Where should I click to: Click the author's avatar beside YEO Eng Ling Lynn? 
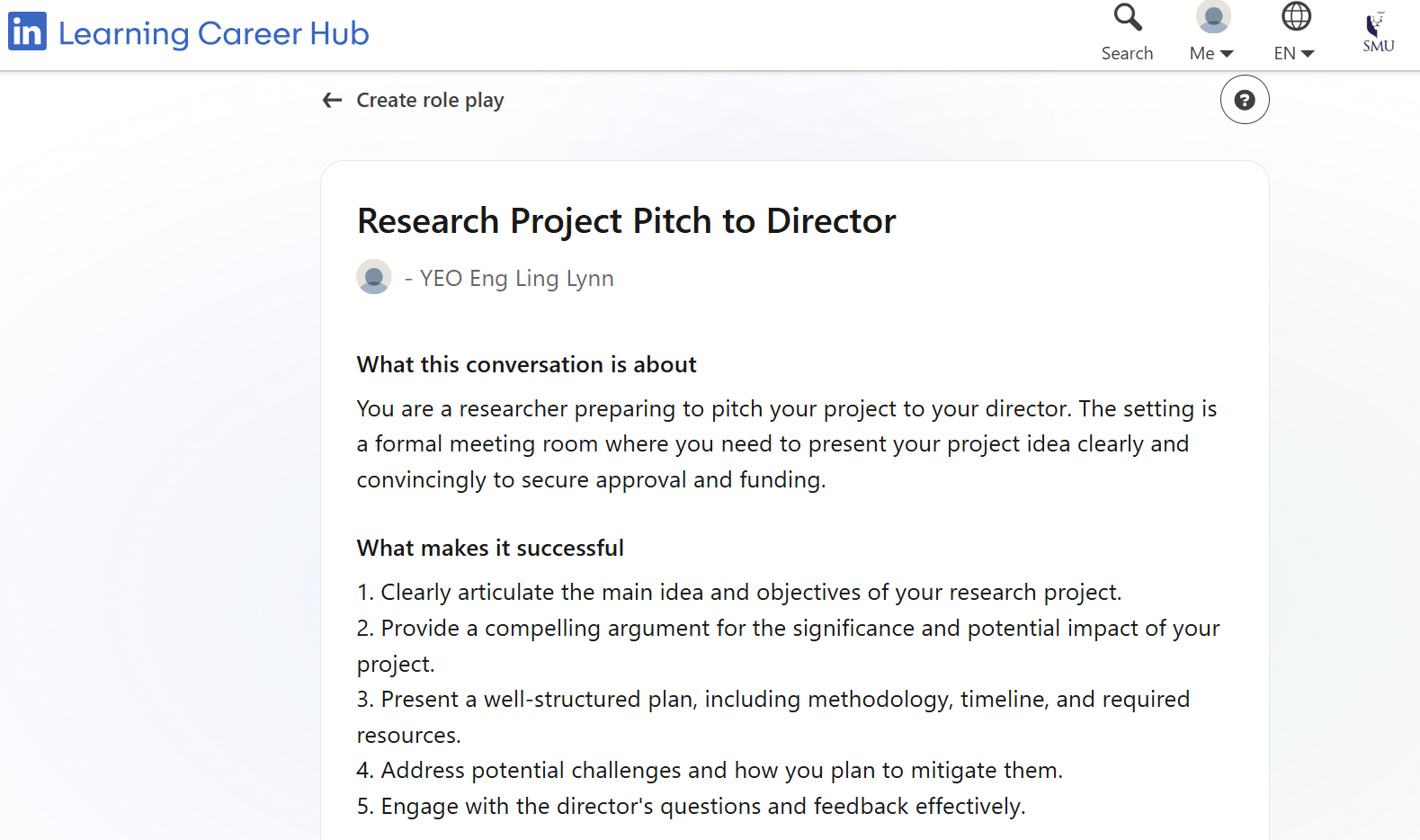coord(374,277)
